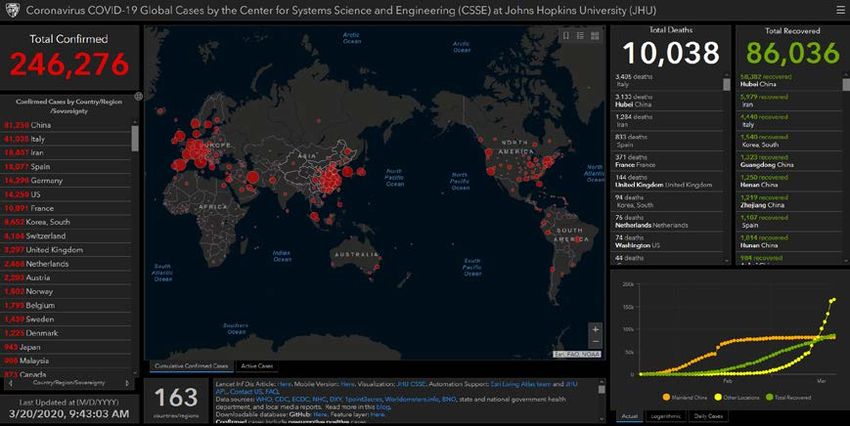Click the Esri, FAO, NOAA map attribution
The height and width of the screenshot is (426, 850).
[x=577, y=354]
